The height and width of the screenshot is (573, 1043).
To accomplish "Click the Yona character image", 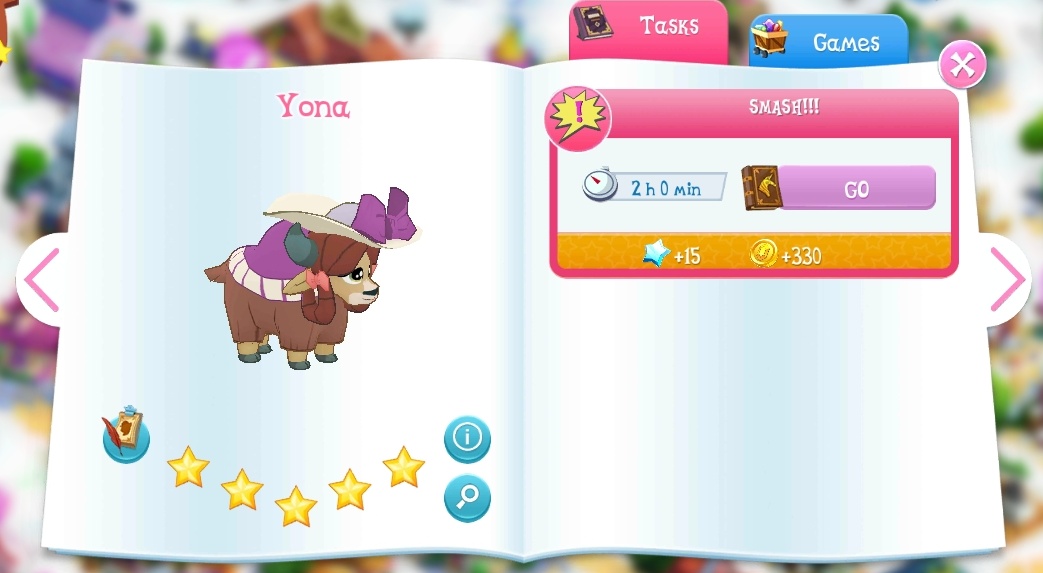I will [x=313, y=278].
